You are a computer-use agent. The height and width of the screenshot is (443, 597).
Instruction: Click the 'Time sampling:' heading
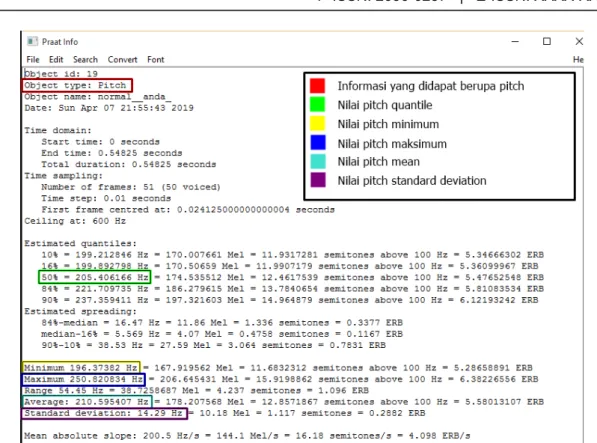64,176
